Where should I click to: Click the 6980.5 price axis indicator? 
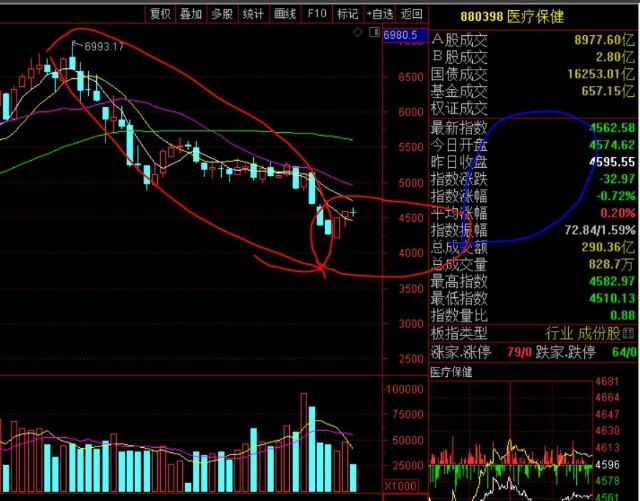[405, 35]
